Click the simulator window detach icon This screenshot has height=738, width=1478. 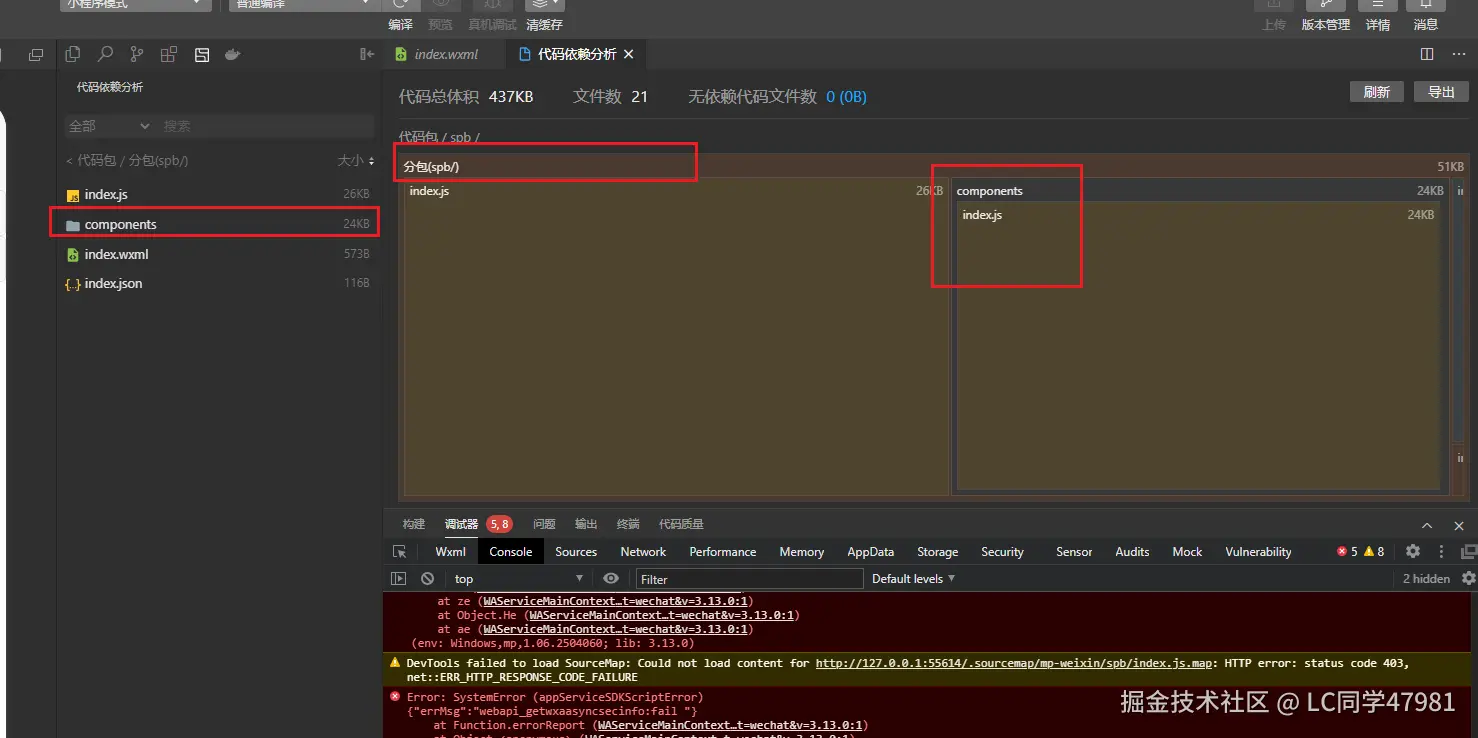[x=36, y=55]
